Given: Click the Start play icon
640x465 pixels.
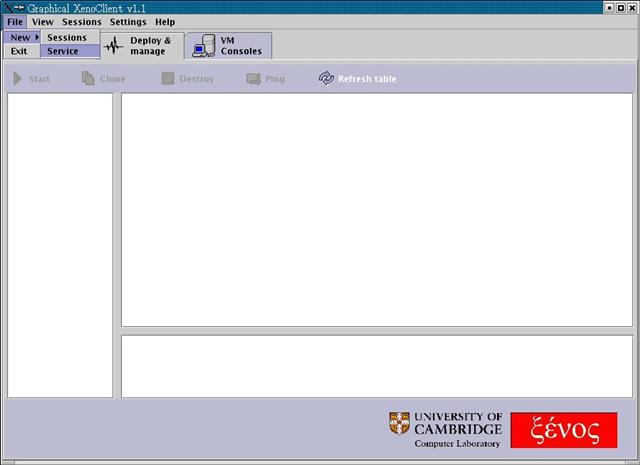Looking at the screenshot, I should (18, 78).
